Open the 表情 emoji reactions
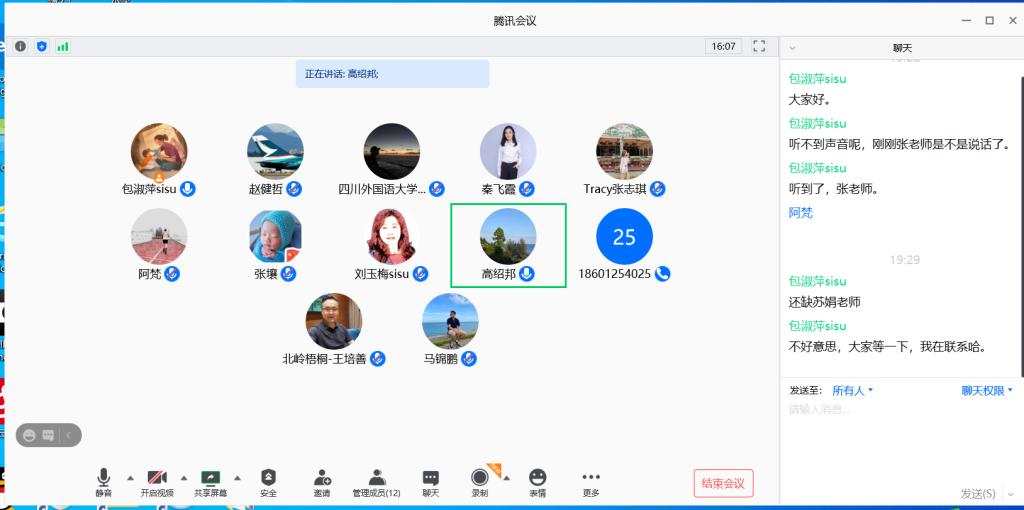The image size is (1024, 510). tap(538, 482)
